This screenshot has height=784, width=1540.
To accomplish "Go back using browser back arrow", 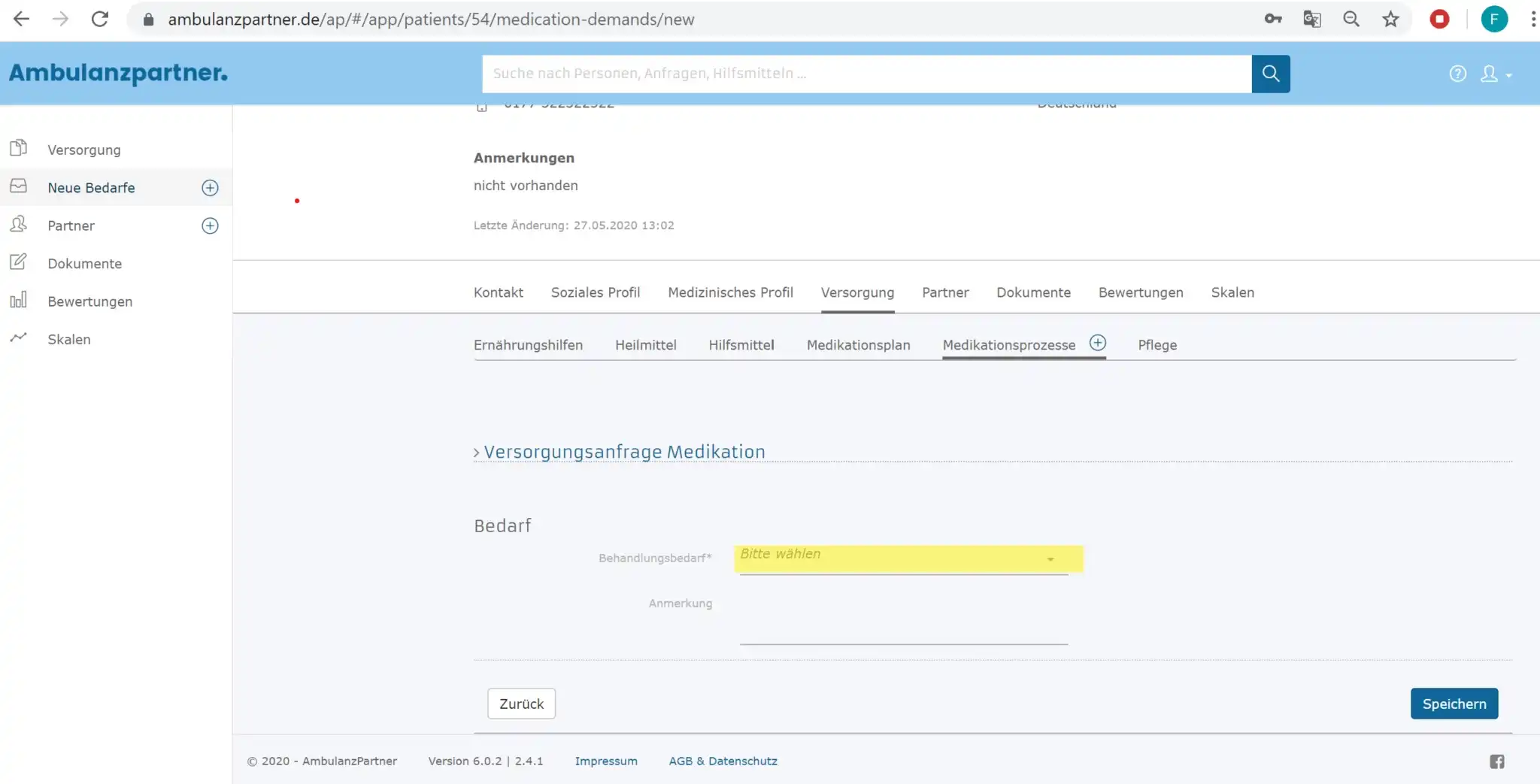I will pyautogui.click(x=21, y=20).
